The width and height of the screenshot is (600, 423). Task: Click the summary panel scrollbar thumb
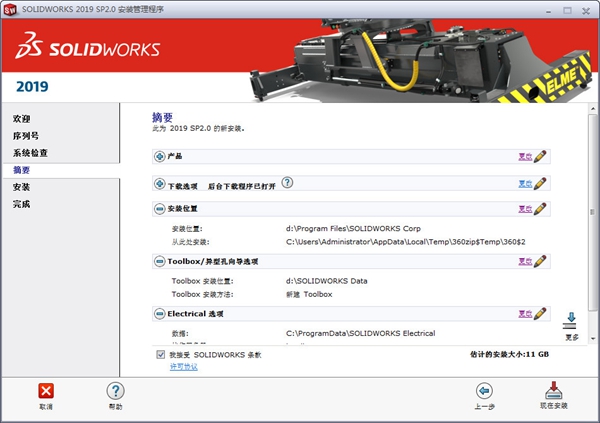592,212
